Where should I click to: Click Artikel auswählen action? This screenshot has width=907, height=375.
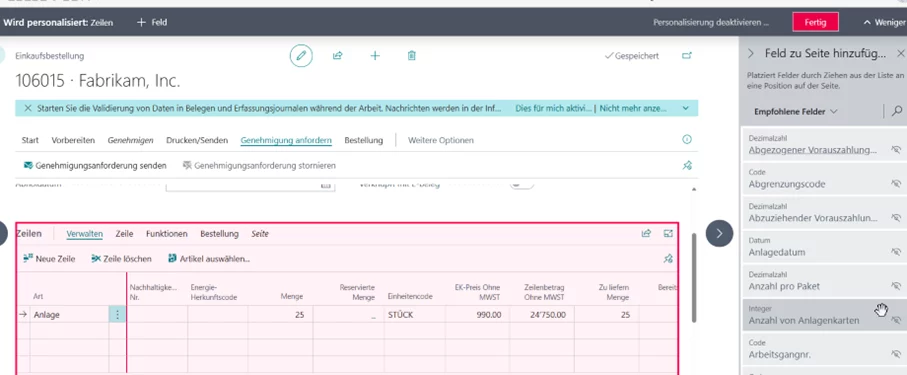209,259
